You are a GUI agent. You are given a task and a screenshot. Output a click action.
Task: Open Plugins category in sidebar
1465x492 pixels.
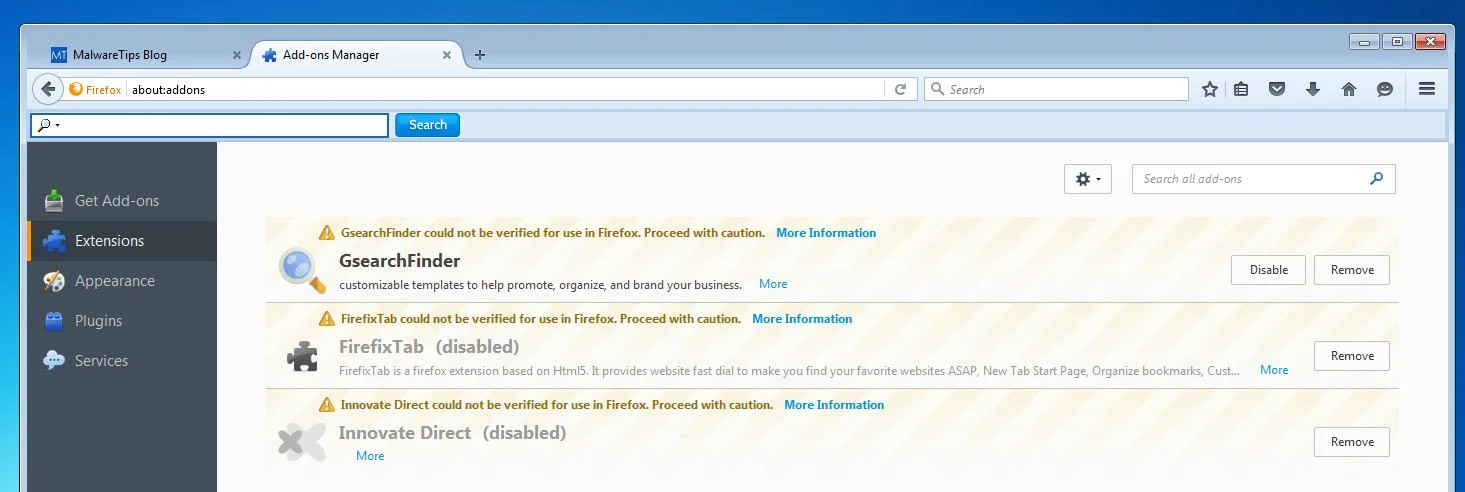(x=122, y=321)
